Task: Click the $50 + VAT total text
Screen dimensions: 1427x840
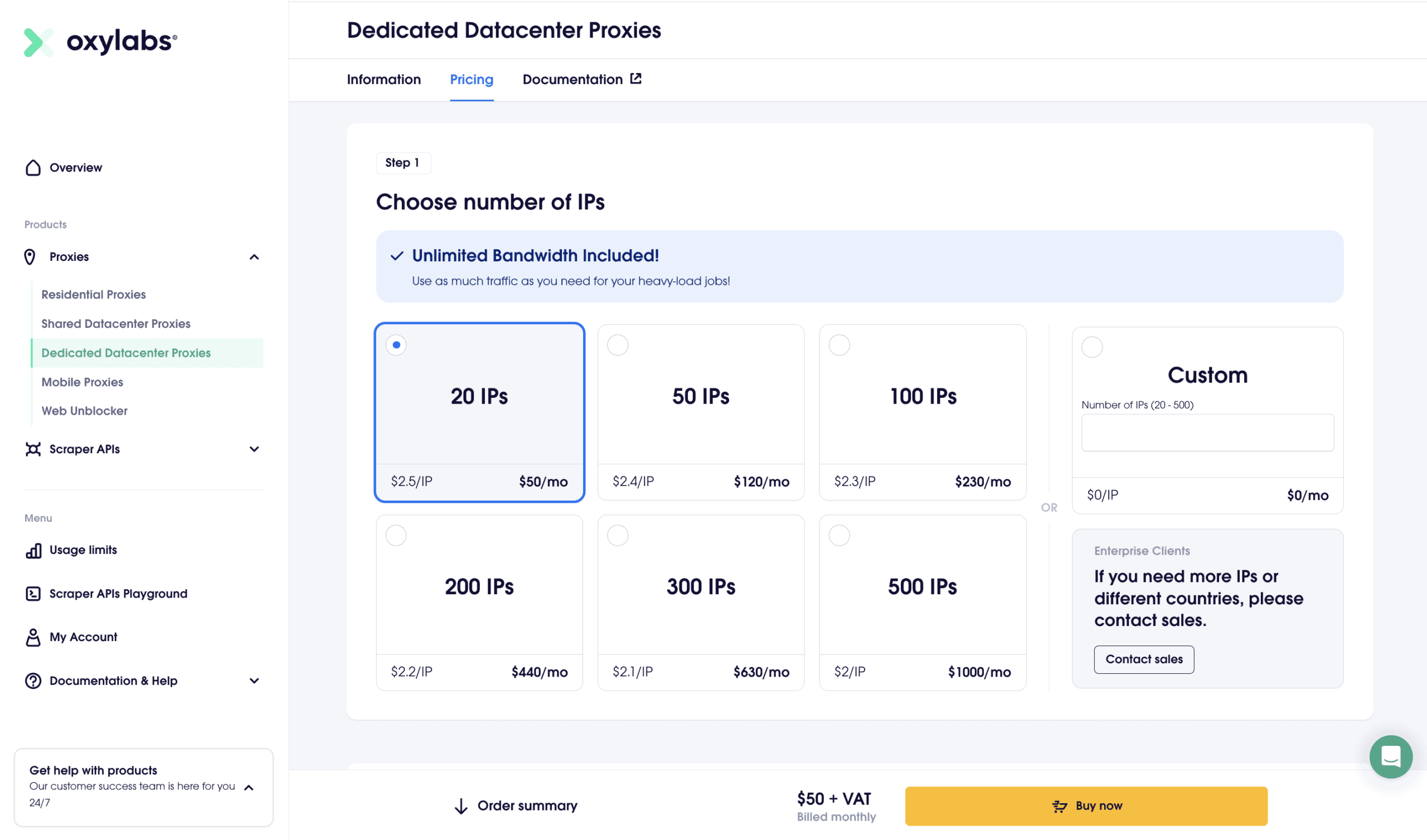Action: pyautogui.click(x=833, y=799)
